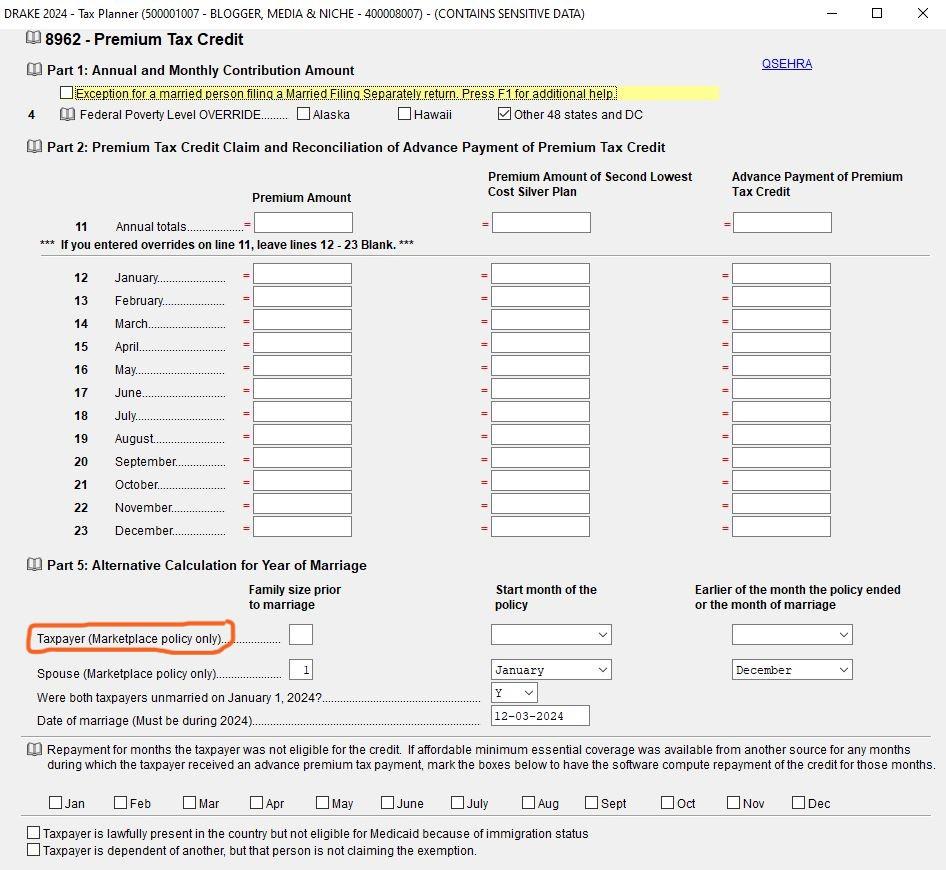Open Taxpayer policy ended month dropdown
Screen dimensions: 946x870
792,635
